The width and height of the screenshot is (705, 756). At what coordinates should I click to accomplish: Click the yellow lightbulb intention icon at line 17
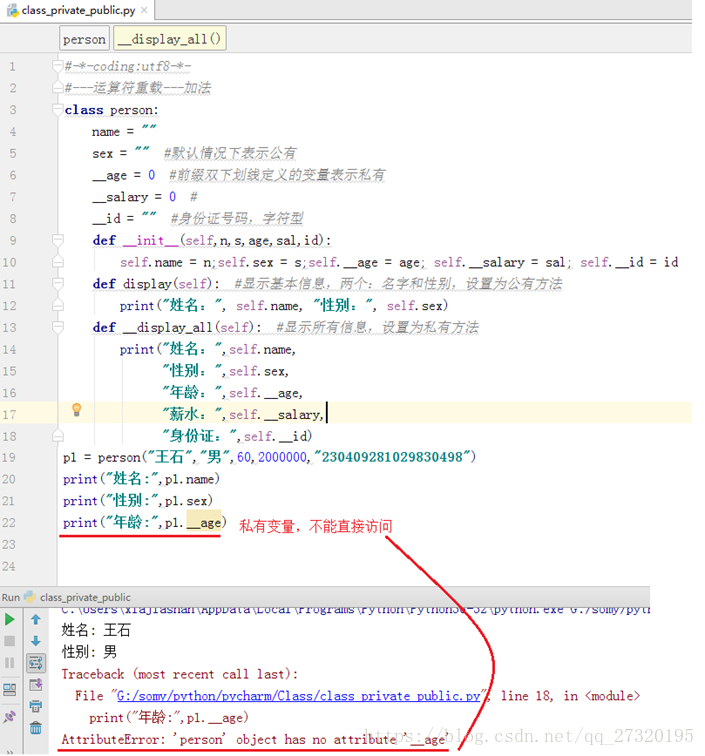[x=76, y=410]
